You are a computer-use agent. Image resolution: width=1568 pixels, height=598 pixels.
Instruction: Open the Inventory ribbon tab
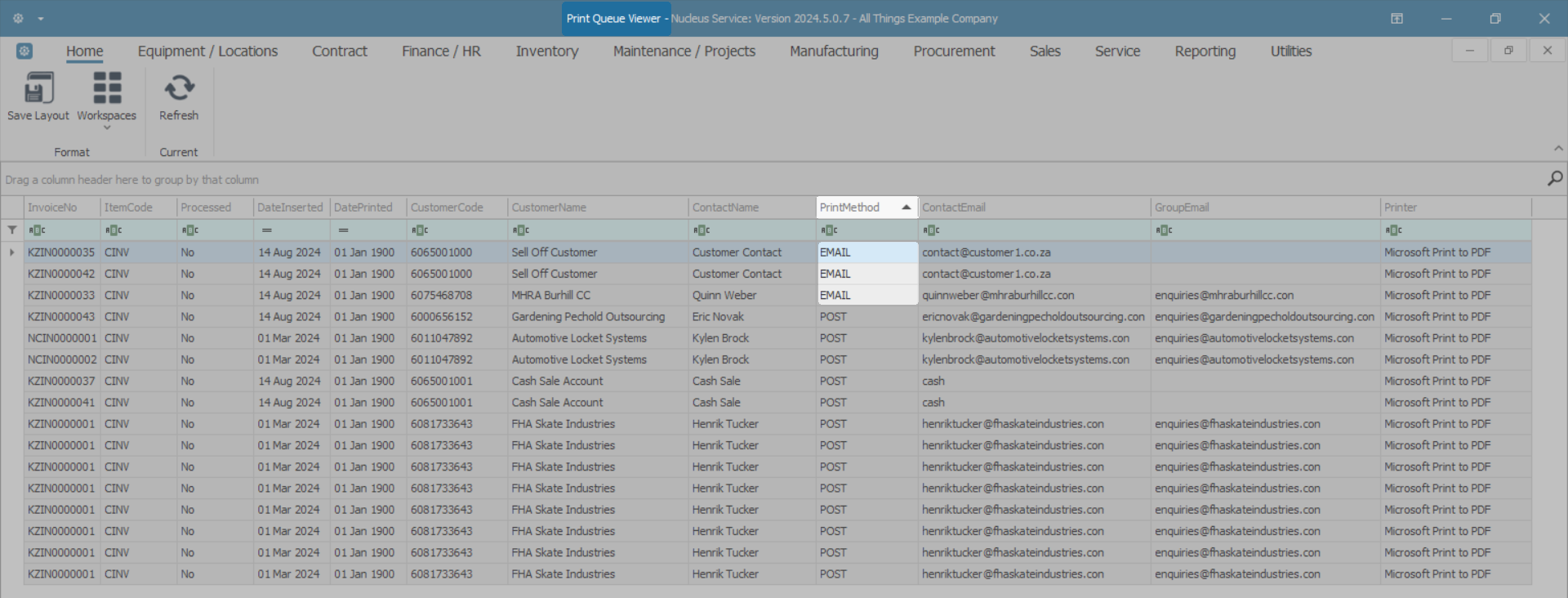coord(546,51)
